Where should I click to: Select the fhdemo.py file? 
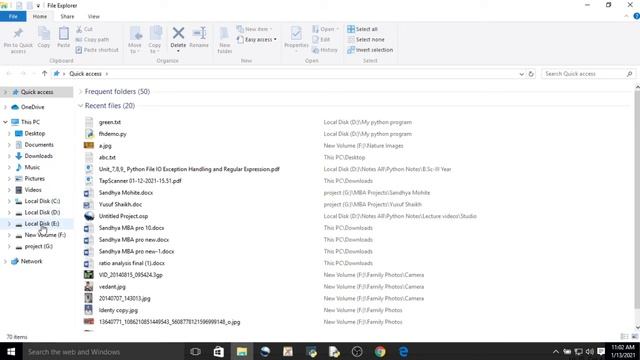coord(113,134)
